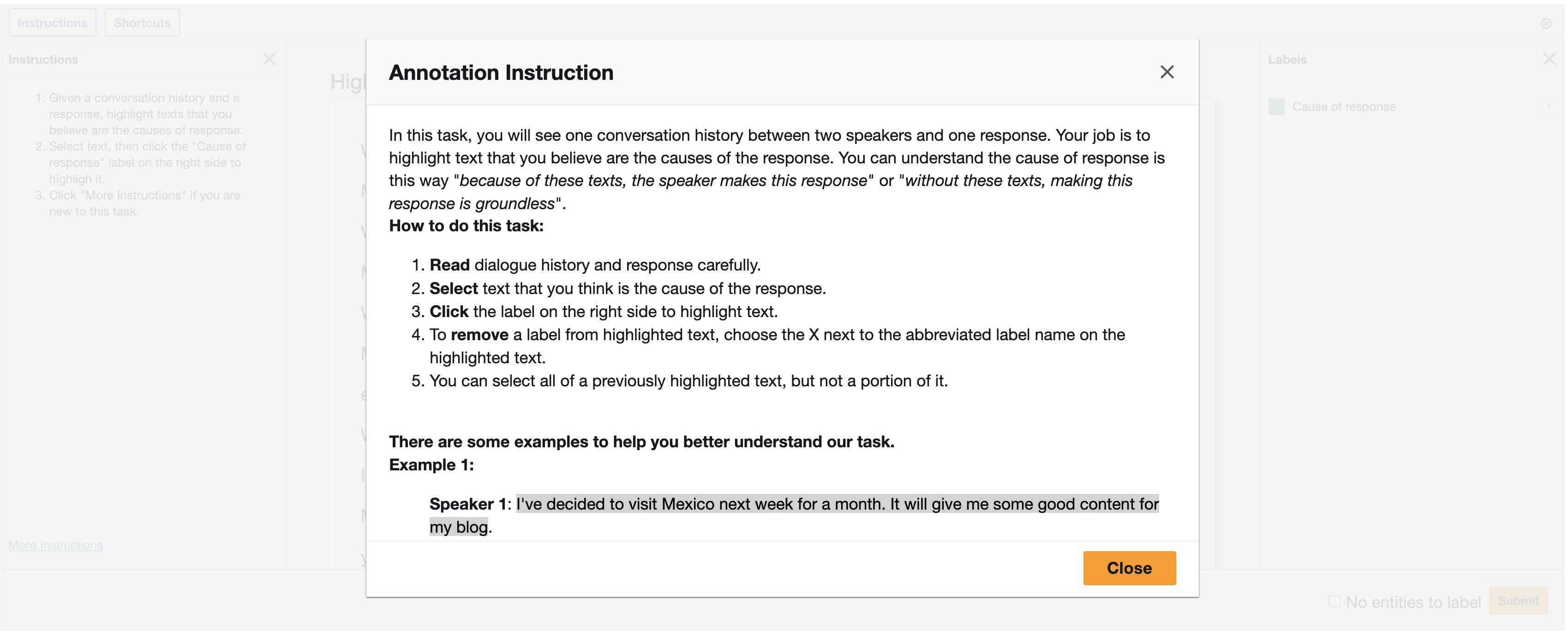Open the Instructions tab in top bar
Image resolution: width=1568 pixels, height=637 pixels.
point(52,23)
